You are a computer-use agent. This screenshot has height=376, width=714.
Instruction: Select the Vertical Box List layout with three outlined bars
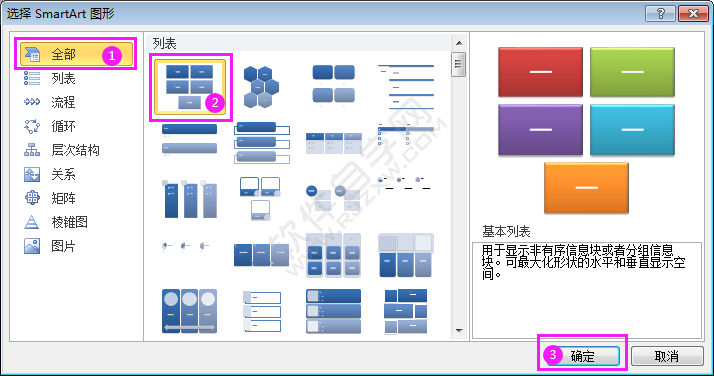[x=262, y=142]
